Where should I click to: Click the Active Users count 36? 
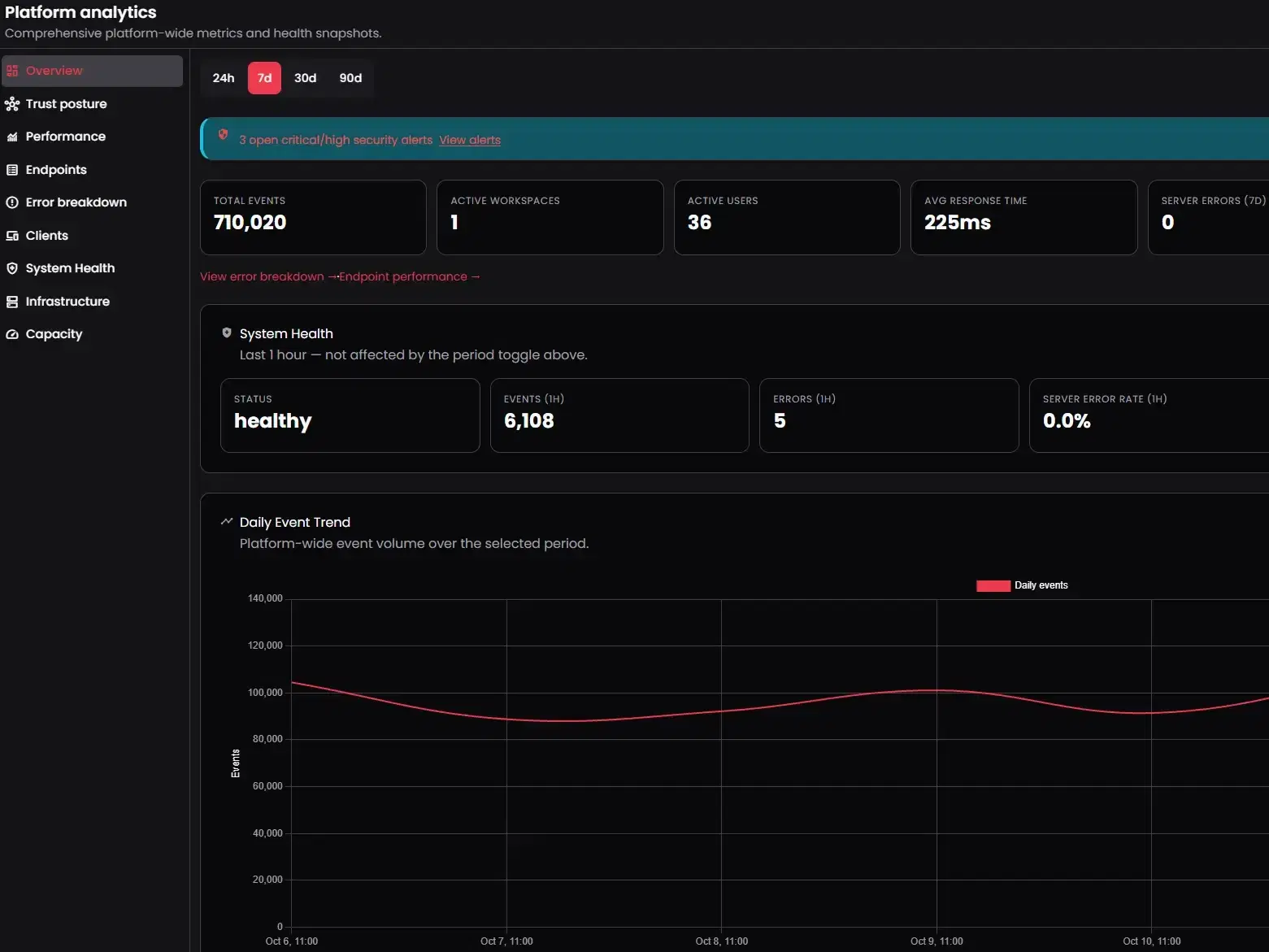tap(699, 223)
